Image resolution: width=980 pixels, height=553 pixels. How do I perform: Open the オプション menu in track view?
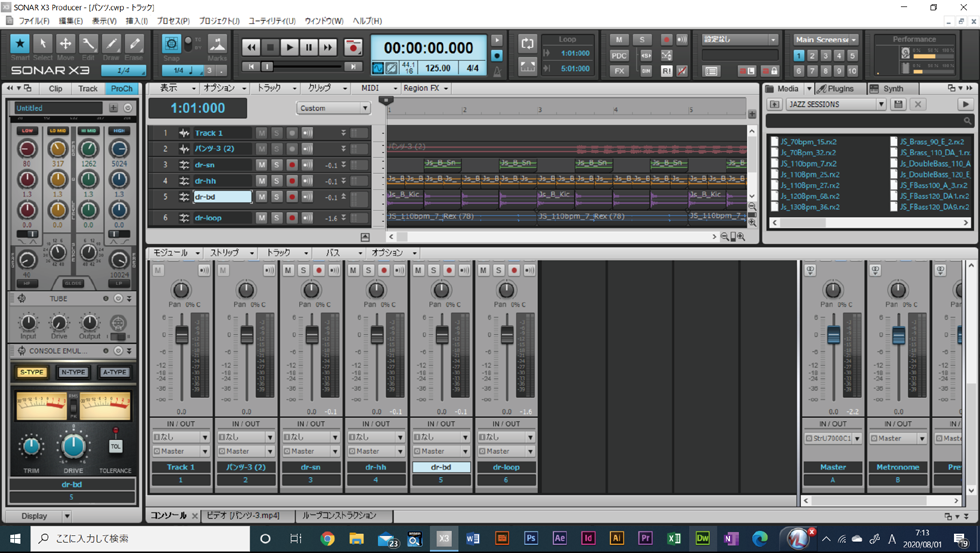pos(224,88)
